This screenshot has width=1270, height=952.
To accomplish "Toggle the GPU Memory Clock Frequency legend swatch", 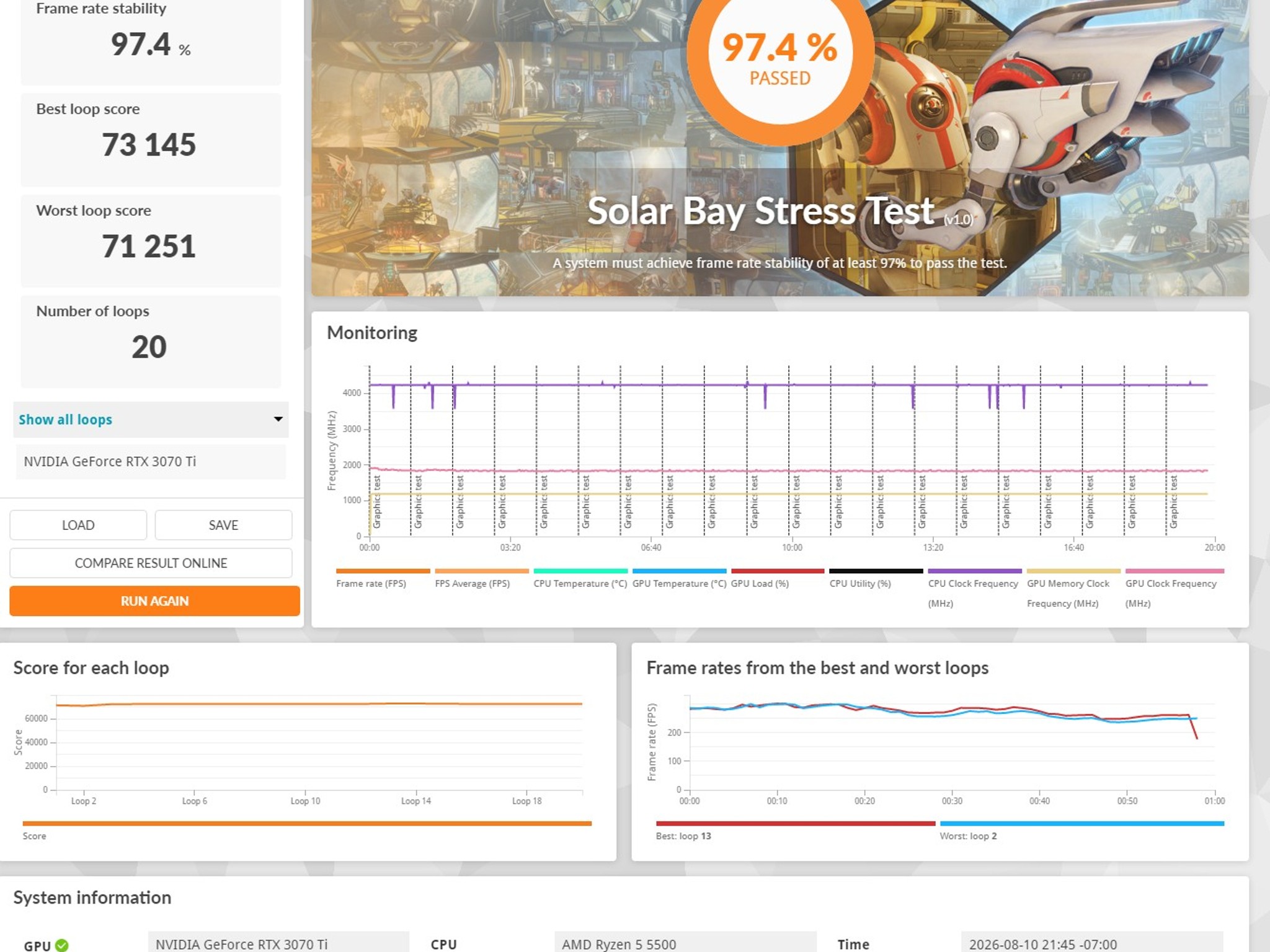I will [1073, 571].
